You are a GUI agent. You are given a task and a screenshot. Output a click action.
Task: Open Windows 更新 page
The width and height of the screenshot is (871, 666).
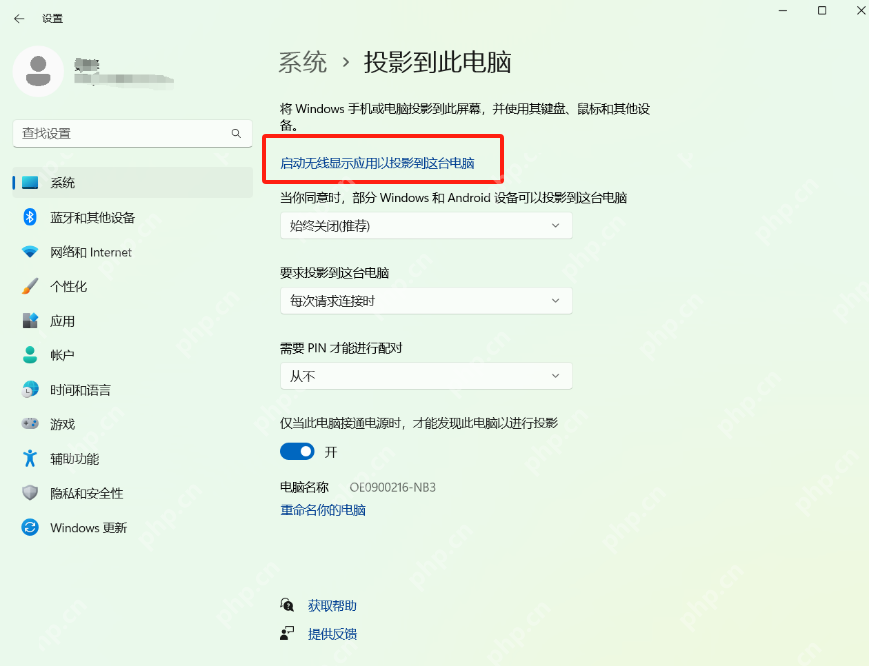click(133, 527)
